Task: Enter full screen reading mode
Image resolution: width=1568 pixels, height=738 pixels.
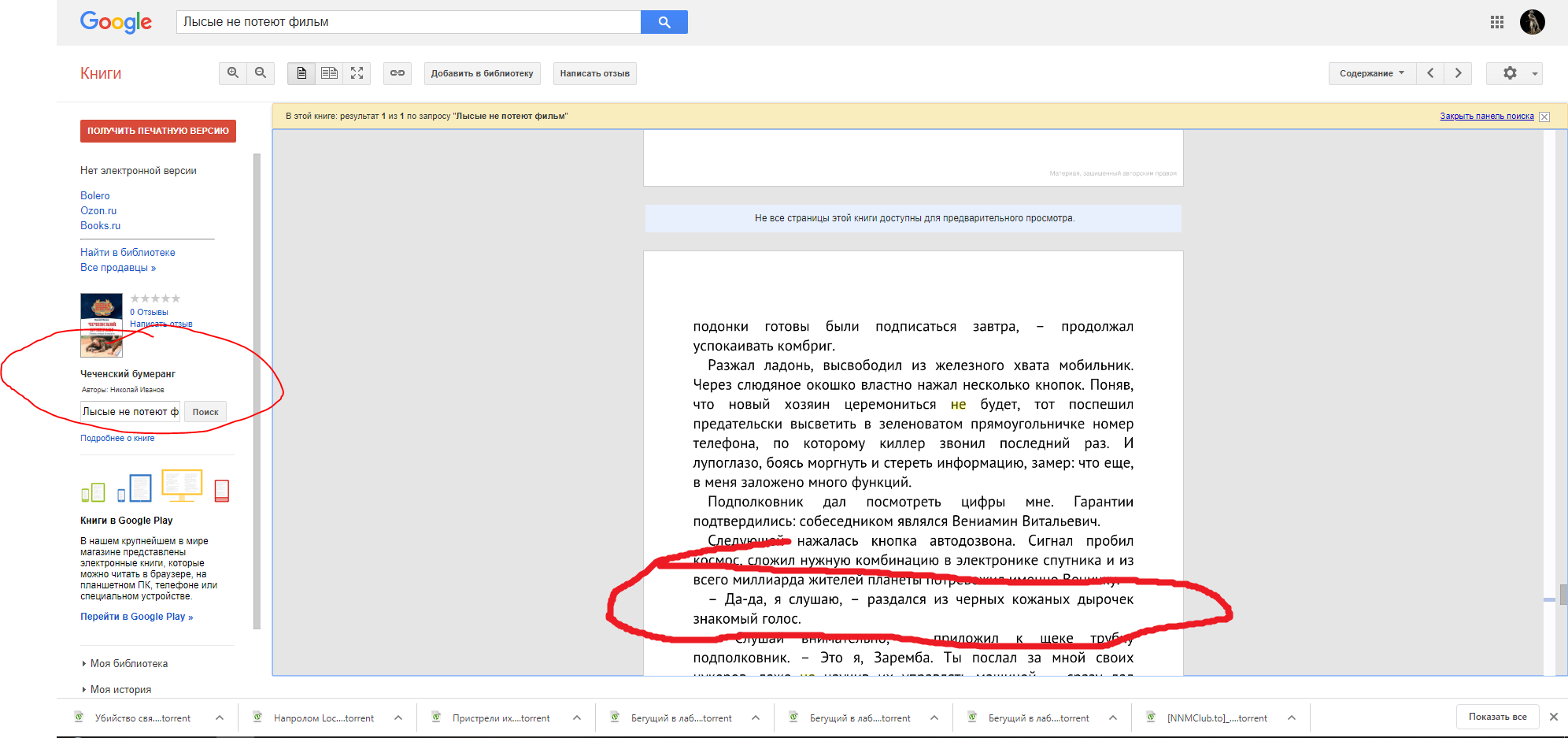Action: (x=357, y=73)
